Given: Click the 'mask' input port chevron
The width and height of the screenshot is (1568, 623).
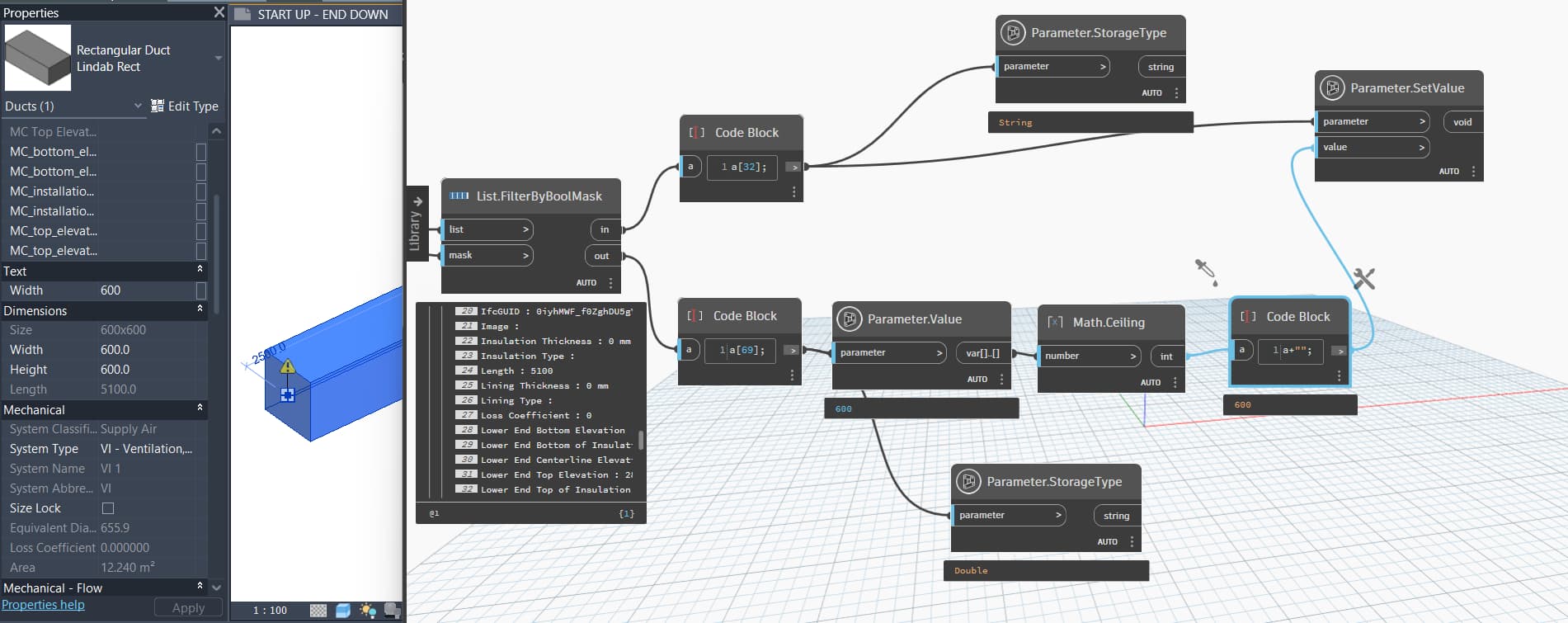Looking at the screenshot, I should tap(525, 256).
